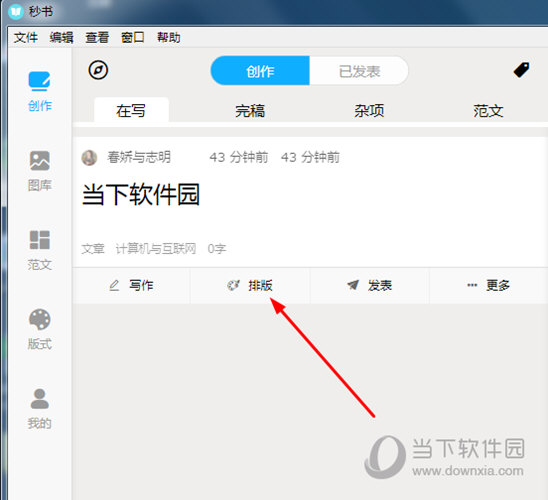
Task: Open the 查看 menu
Action: (x=97, y=37)
